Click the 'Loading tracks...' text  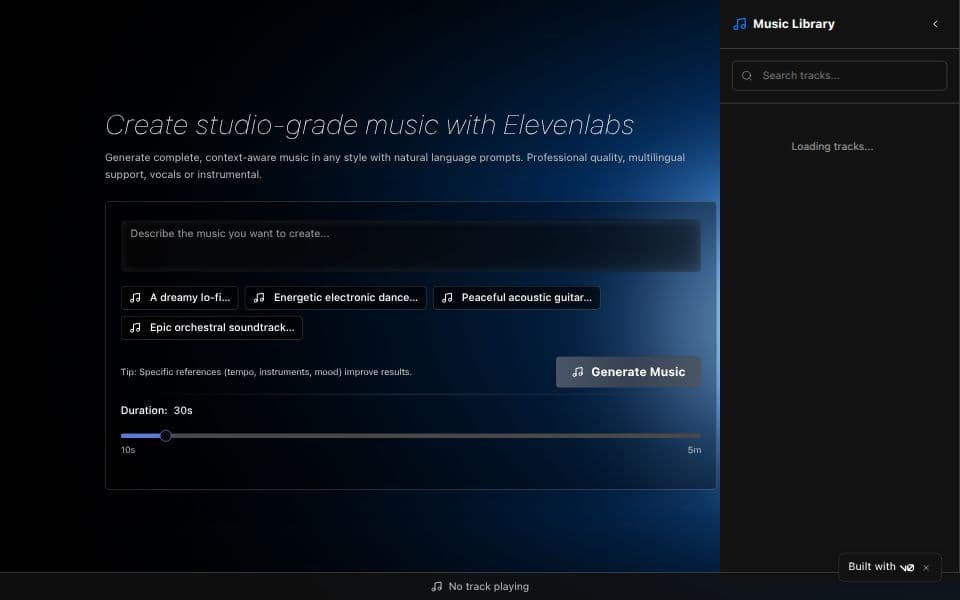click(x=832, y=146)
